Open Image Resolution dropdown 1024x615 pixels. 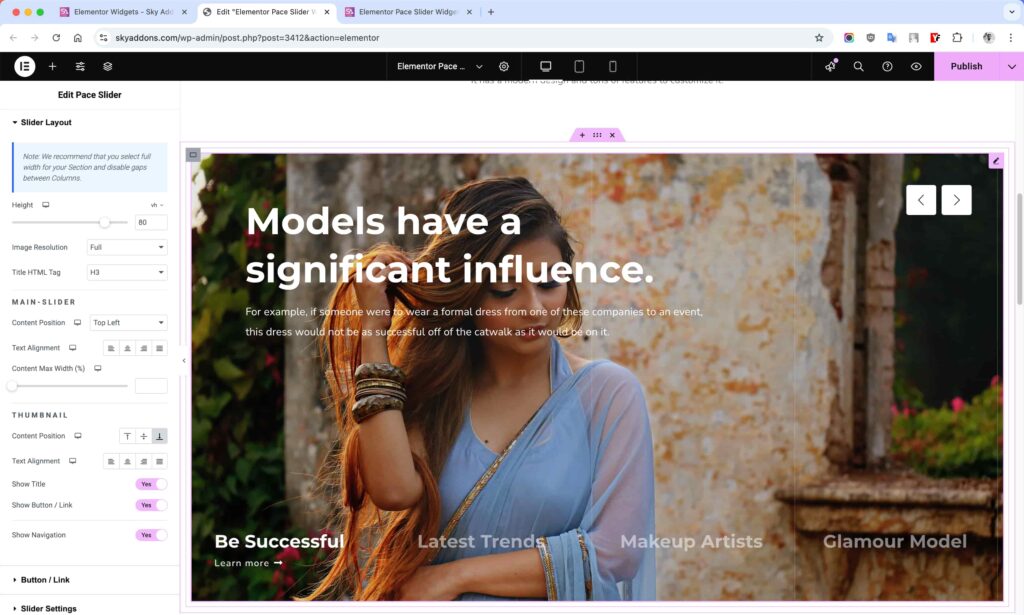click(x=127, y=247)
